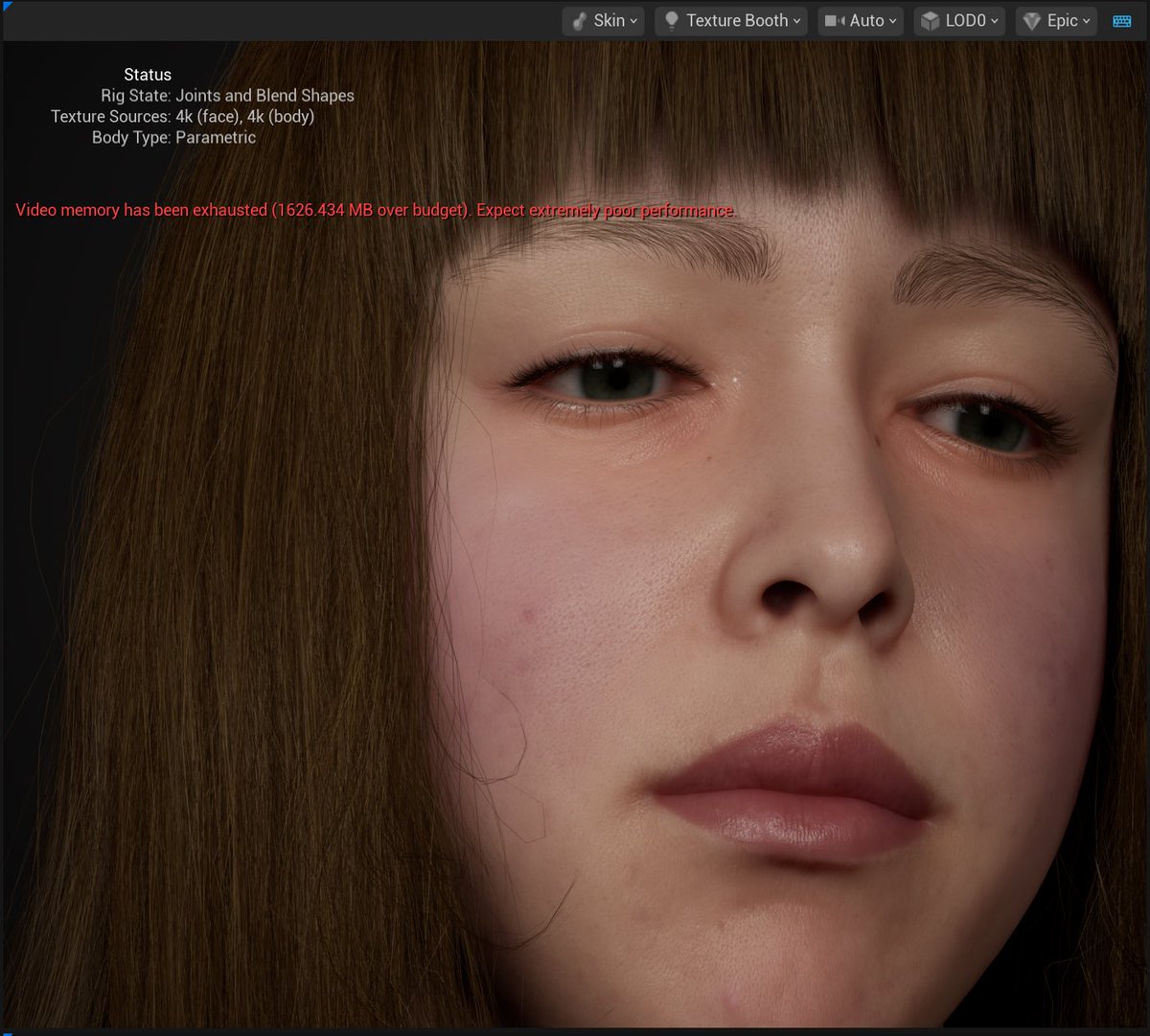This screenshot has width=1150, height=1036.
Task: Click the red video memory exhausted warning
Action: click(x=375, y=210)
